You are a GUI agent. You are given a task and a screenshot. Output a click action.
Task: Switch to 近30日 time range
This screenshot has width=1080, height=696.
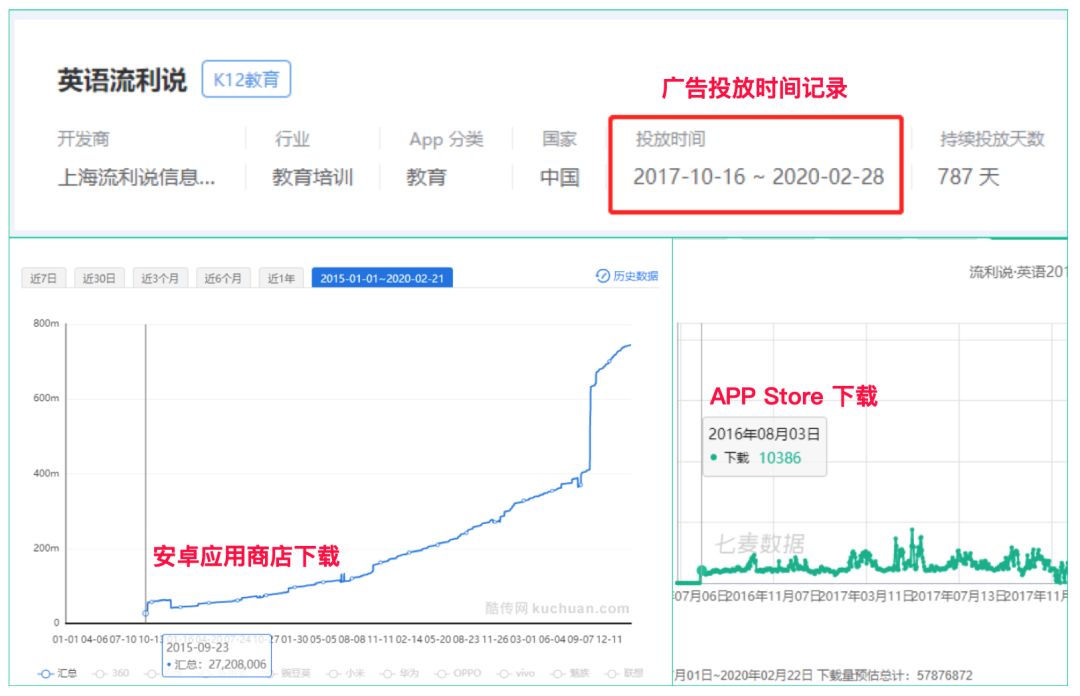pos(99,278)
